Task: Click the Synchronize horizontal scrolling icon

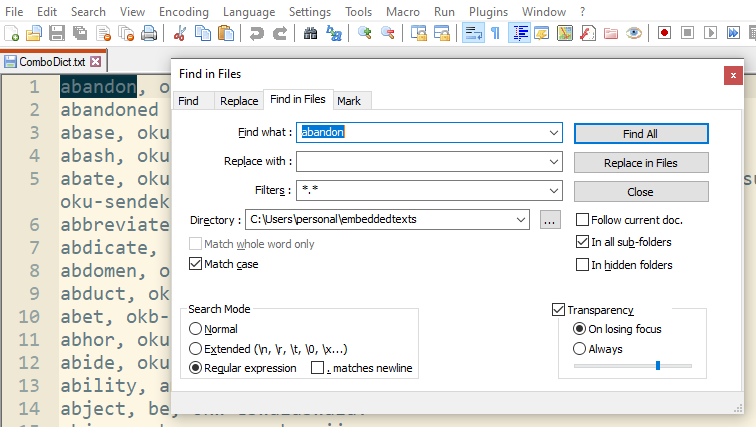Action: [442, 33]
